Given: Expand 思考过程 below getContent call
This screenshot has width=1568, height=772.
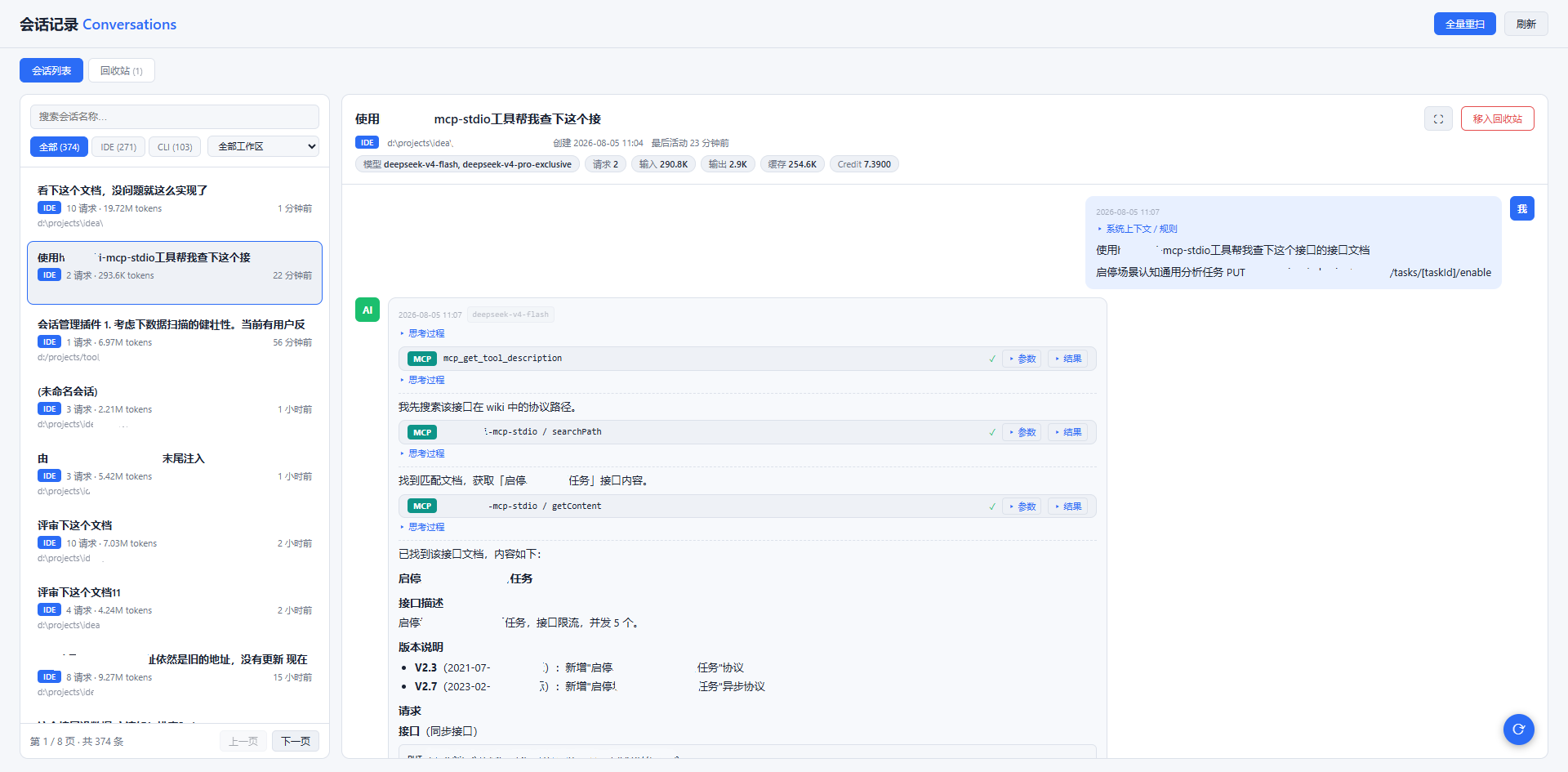Looking at the screenshot, I should point(422,527).
